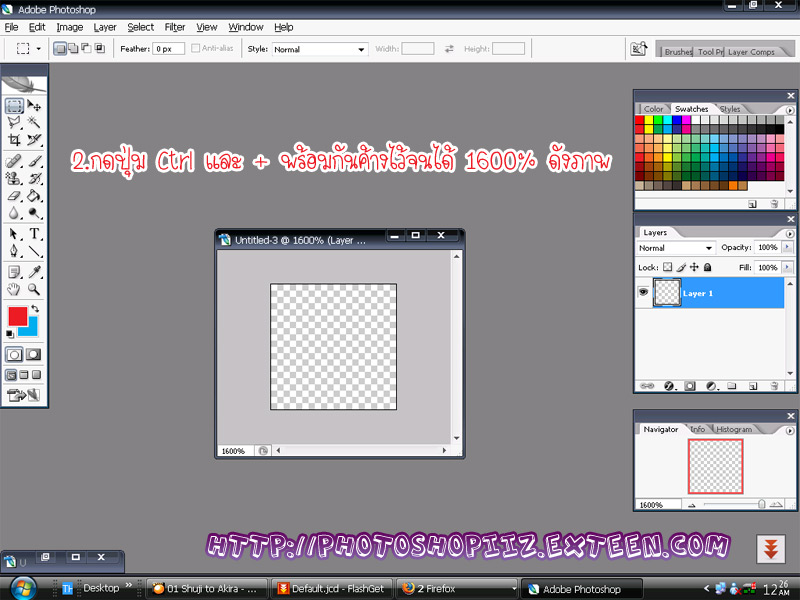
Task: Select the Paint Bucket tool
Action: (x=34, y=196)
